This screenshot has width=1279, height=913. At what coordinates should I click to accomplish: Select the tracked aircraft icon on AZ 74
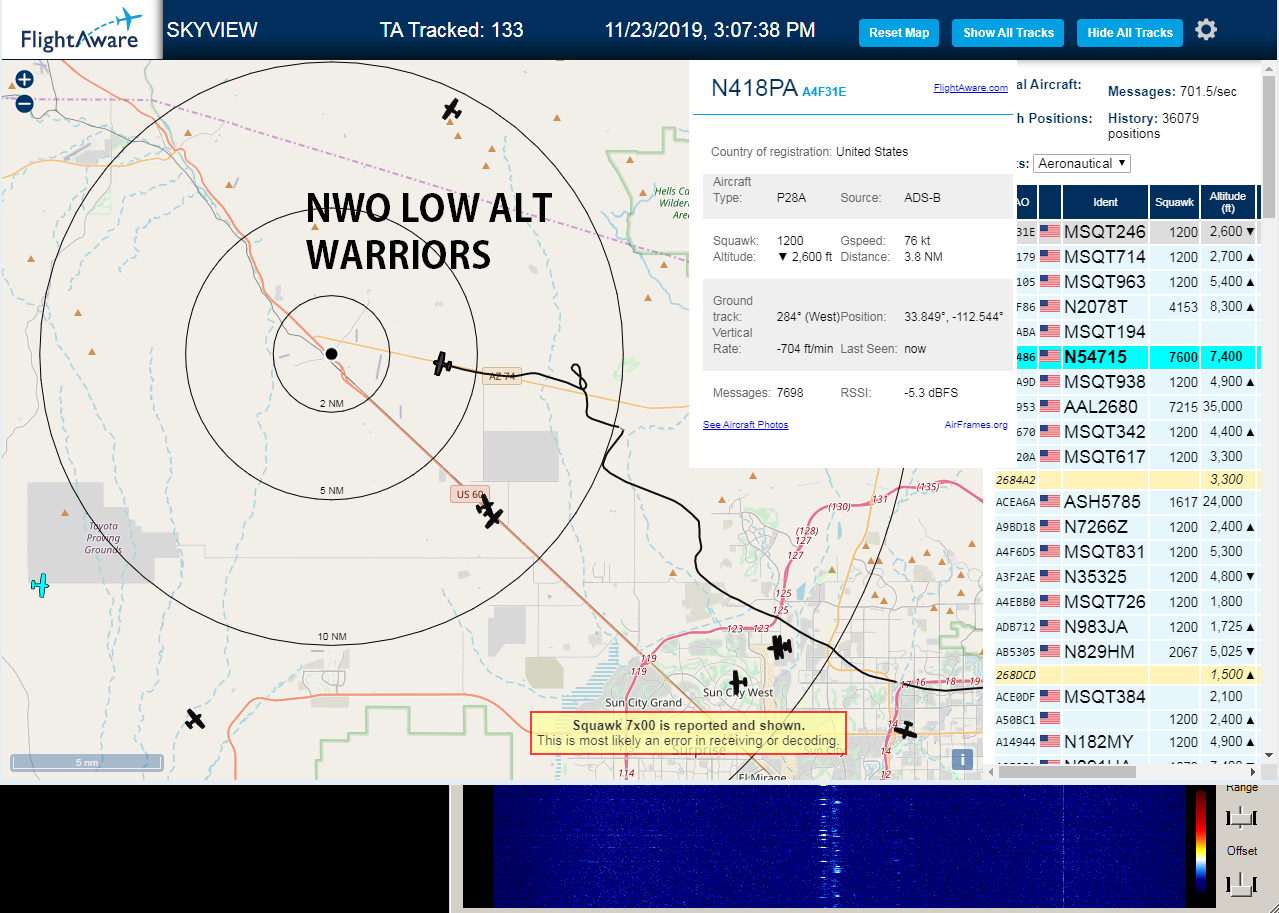[443, 364]
